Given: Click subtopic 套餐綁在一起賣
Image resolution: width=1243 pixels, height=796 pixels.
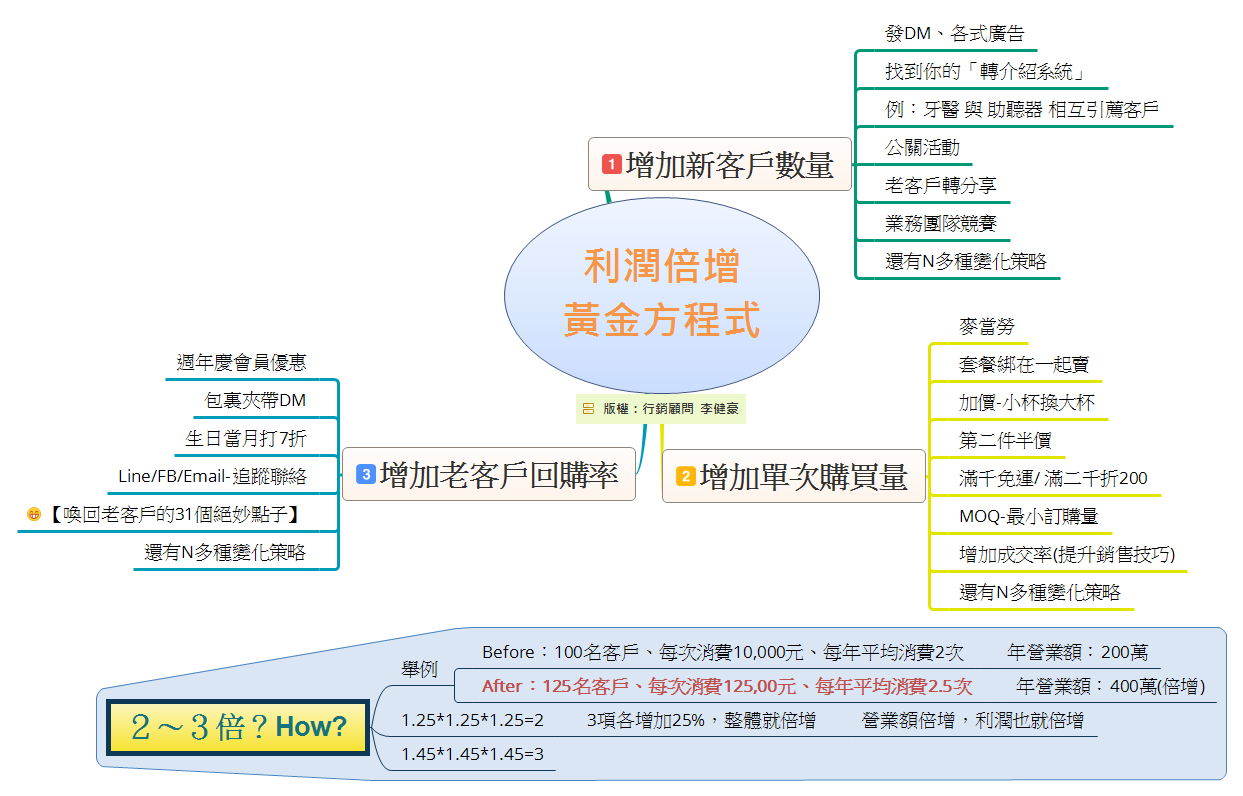Looking at the screenshot, I should click(1024, 365).
